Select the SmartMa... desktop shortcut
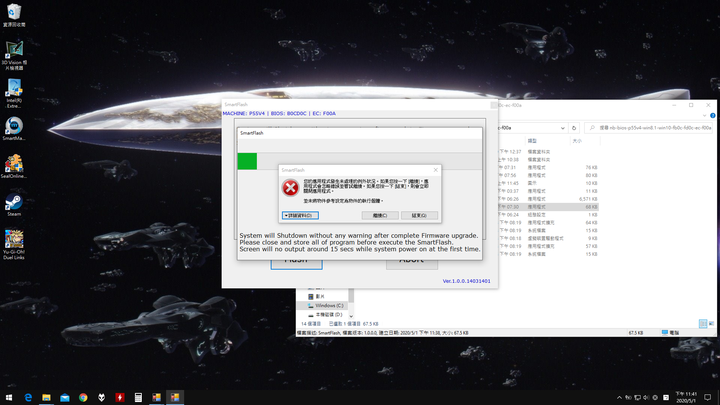The width and height of the screenshot is (720, 405). (14, 129)
